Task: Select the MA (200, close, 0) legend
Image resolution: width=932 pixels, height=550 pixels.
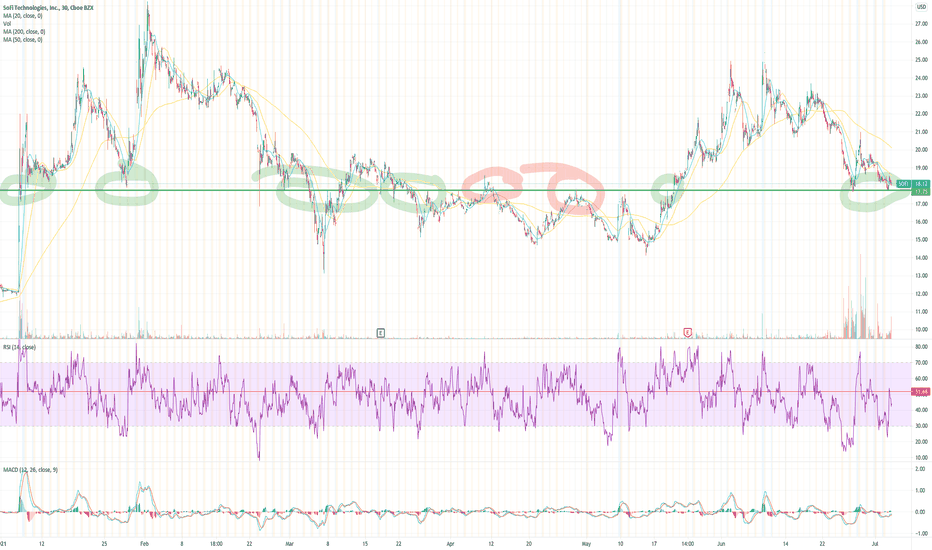Action: [x=24, y=32]
